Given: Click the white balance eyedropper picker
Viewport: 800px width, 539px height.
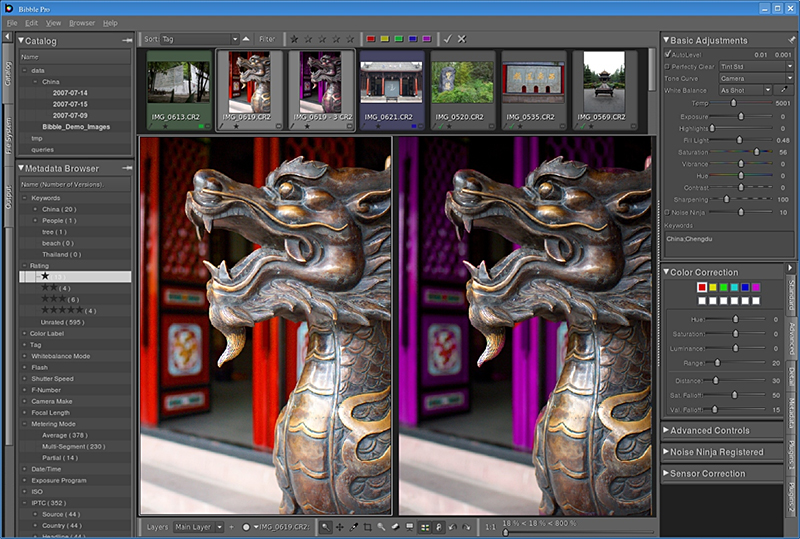Looking at the screenshot, I should pyautogui.click(x=782, y=90).
